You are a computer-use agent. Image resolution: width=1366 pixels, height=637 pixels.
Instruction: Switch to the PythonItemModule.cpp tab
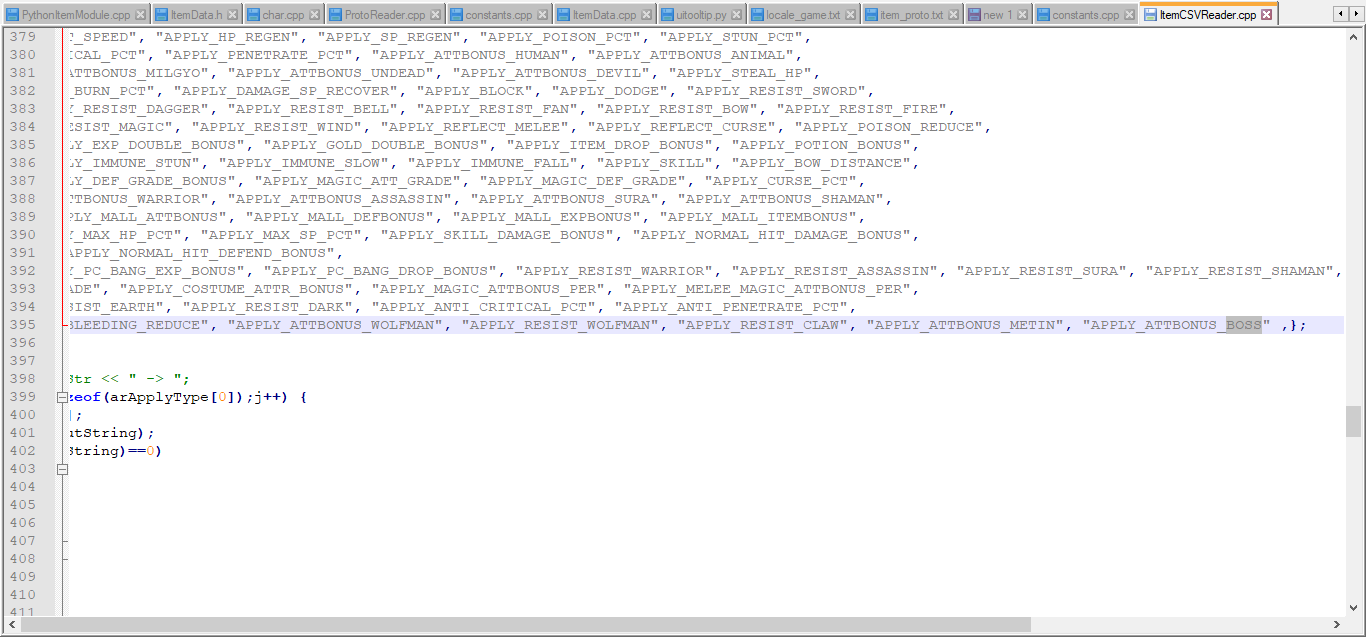tap(76, 16)
